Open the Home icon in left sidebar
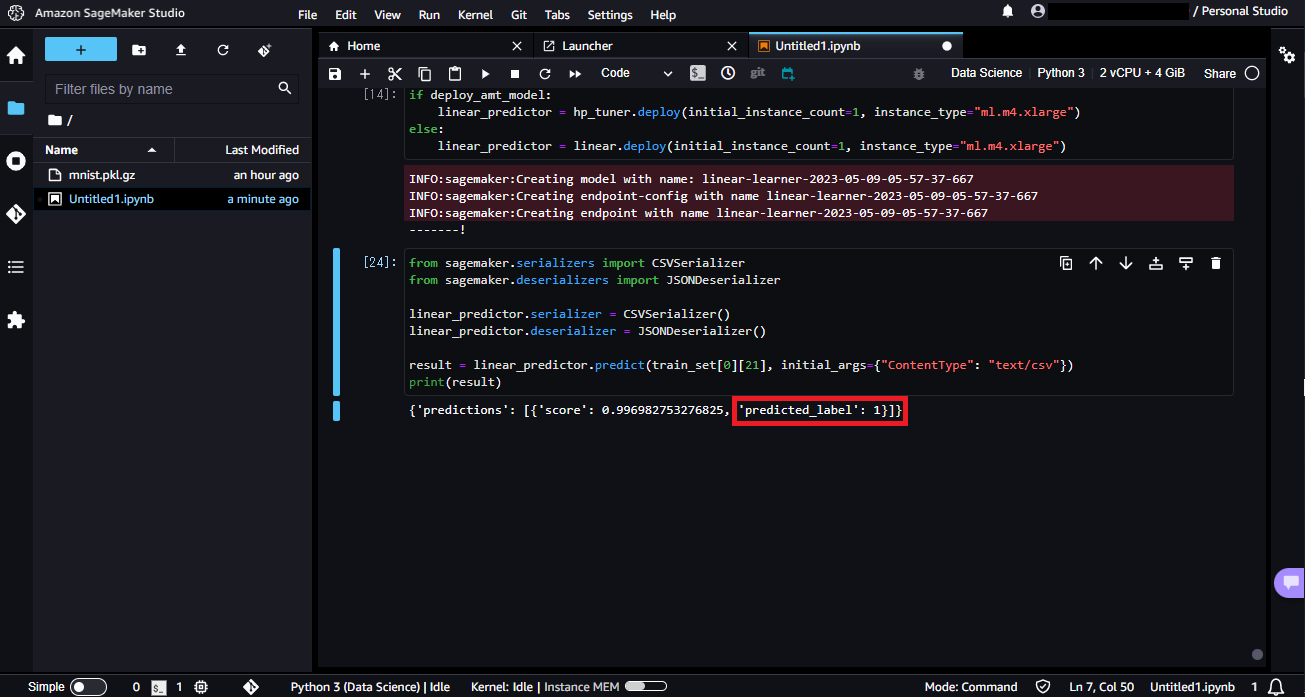The height and width of the screenshot is (697, 1305). pos(16,55)
